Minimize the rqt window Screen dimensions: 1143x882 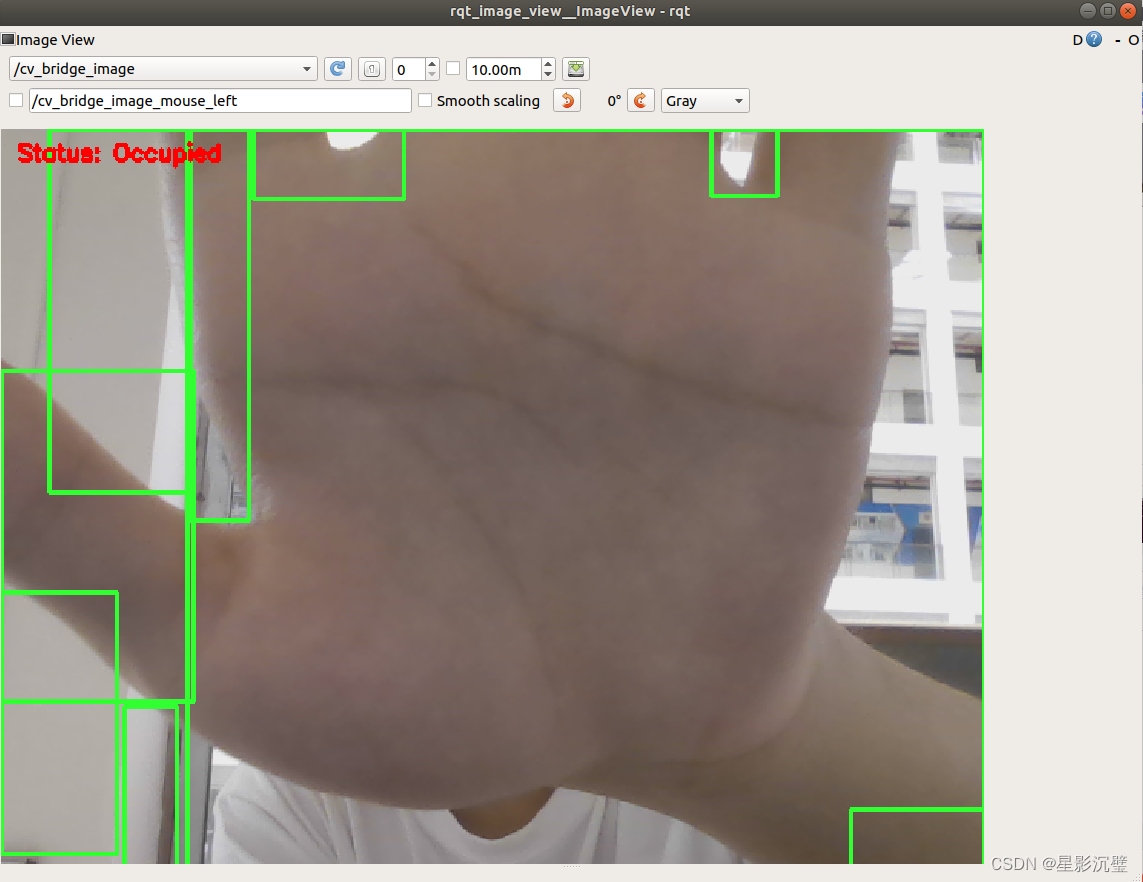(1088, 11)
